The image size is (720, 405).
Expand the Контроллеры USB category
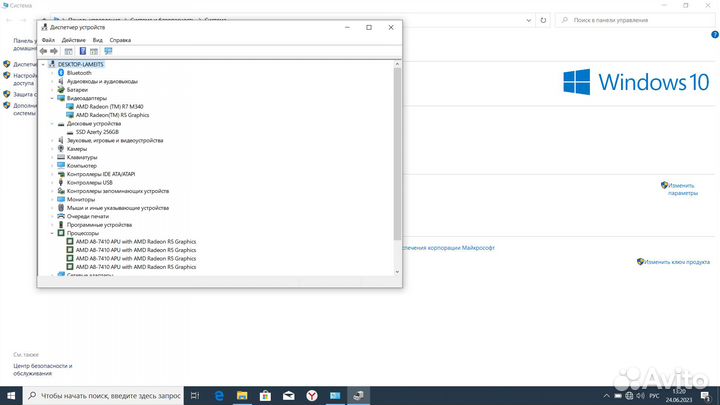tap(52, 182)
